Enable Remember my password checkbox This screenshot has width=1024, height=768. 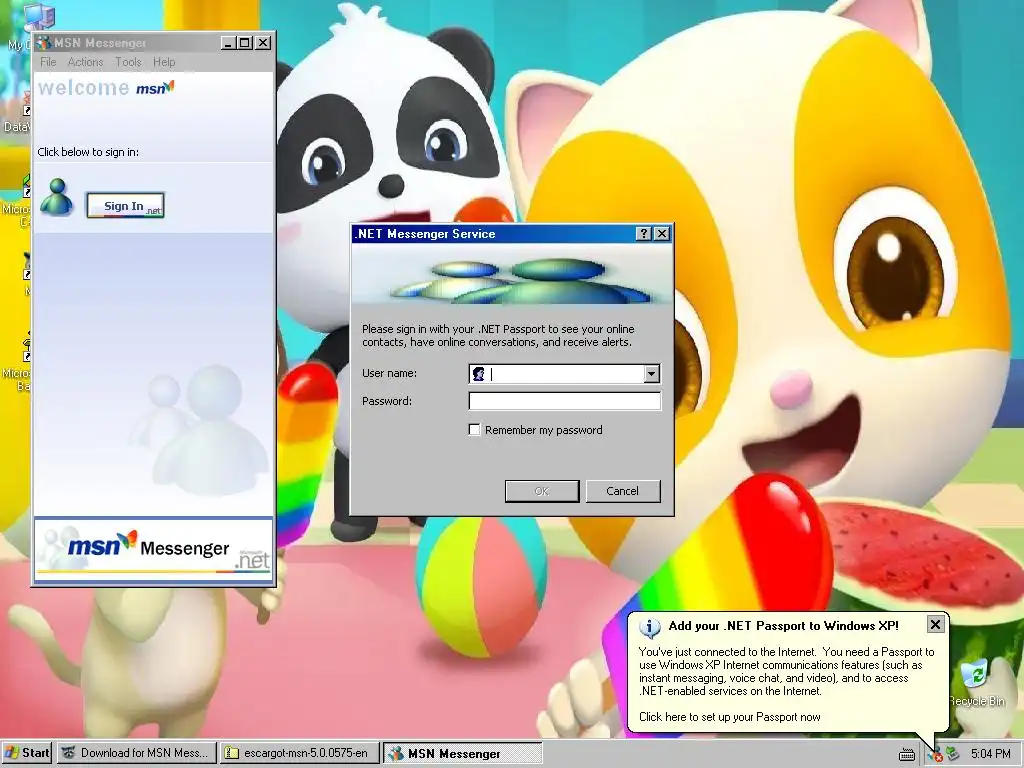475,430
